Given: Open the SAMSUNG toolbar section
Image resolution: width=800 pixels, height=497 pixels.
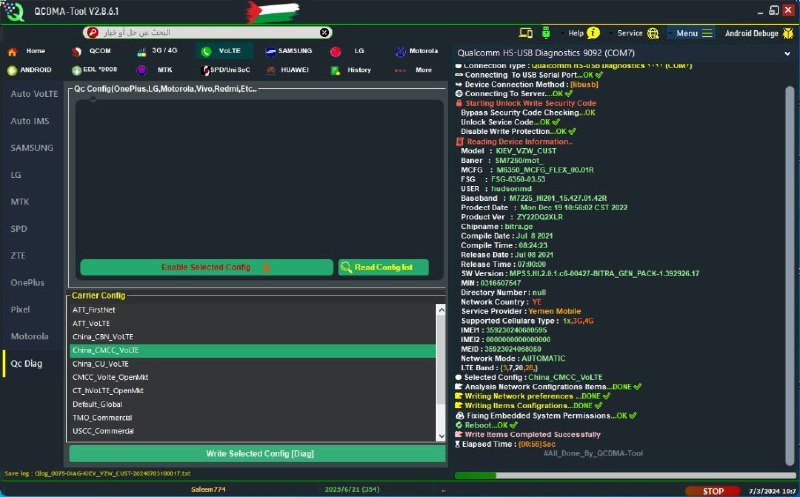Looking at the screenshot, I should coord(289,51).
